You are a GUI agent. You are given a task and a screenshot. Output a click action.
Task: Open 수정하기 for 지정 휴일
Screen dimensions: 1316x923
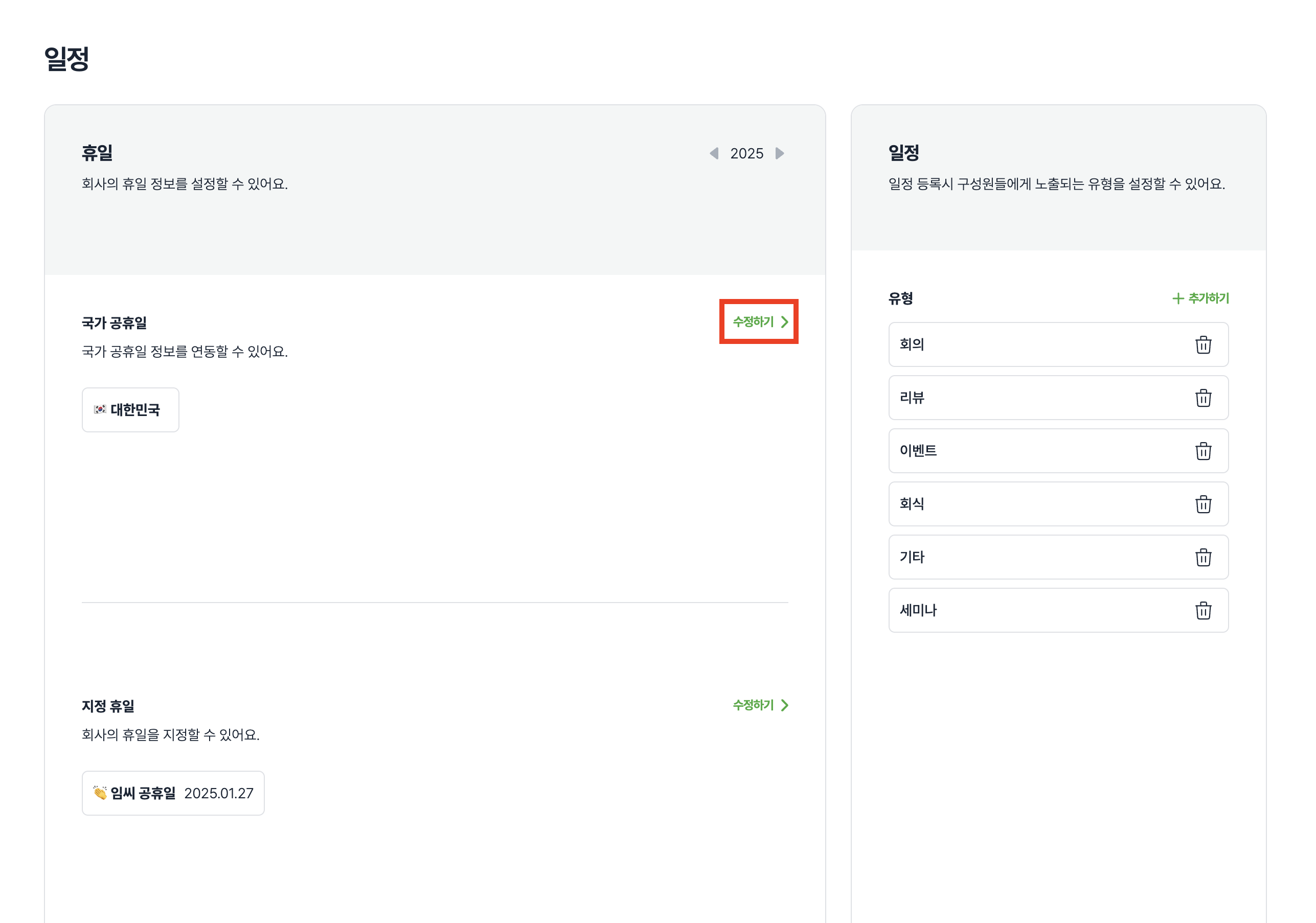(759, 705)
